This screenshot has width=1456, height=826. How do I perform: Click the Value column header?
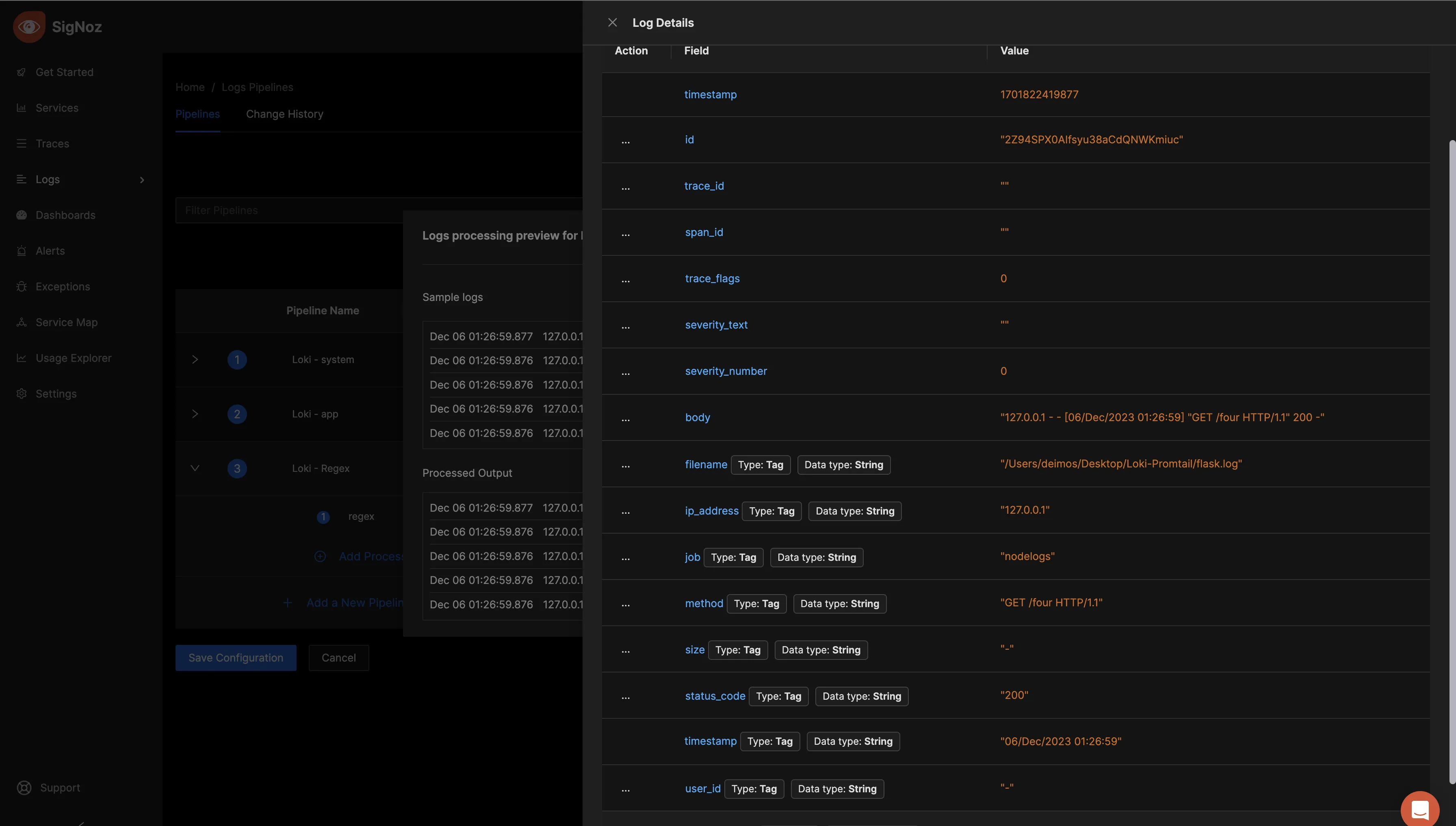[x=1014, y=50]
